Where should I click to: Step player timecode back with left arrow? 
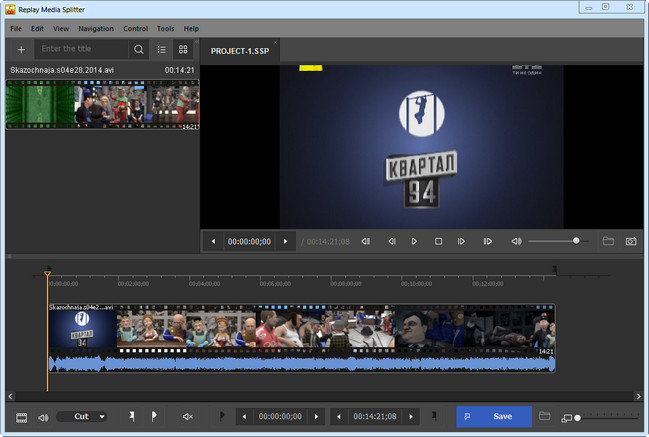(213, 241)
